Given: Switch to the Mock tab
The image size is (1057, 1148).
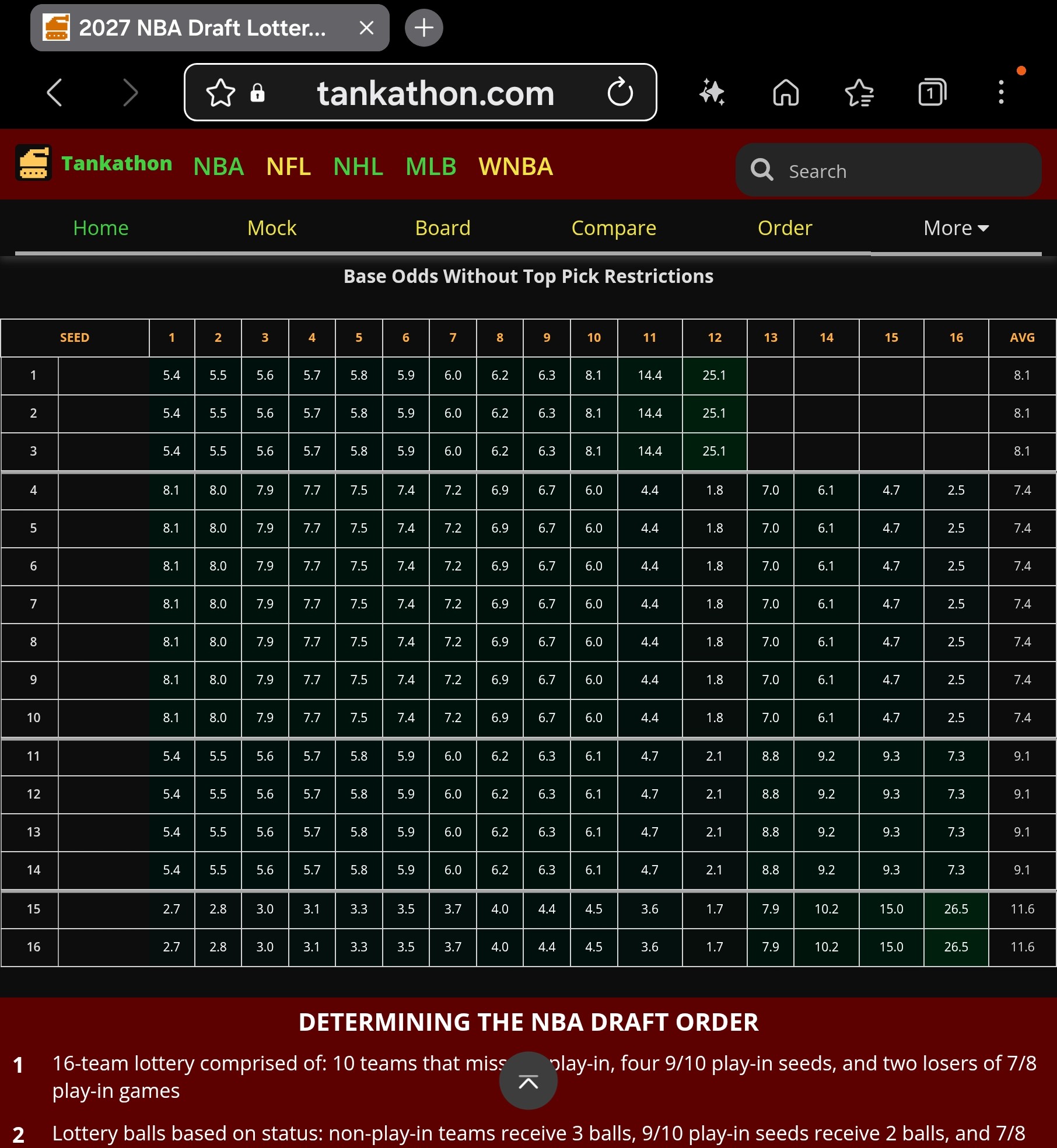Looking at the screenshot, I should click(272, 228).
